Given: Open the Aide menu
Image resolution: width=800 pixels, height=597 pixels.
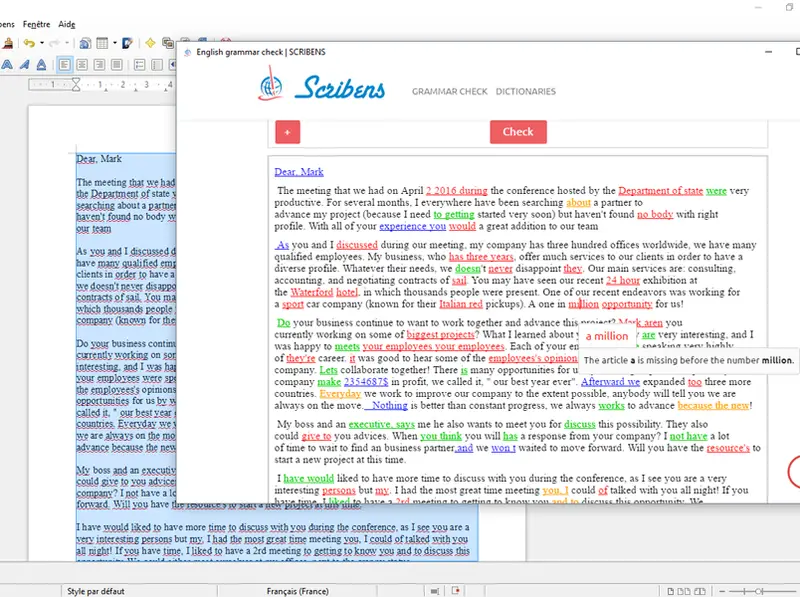Looking at the screenshot, I should click(x=66, y=24).
